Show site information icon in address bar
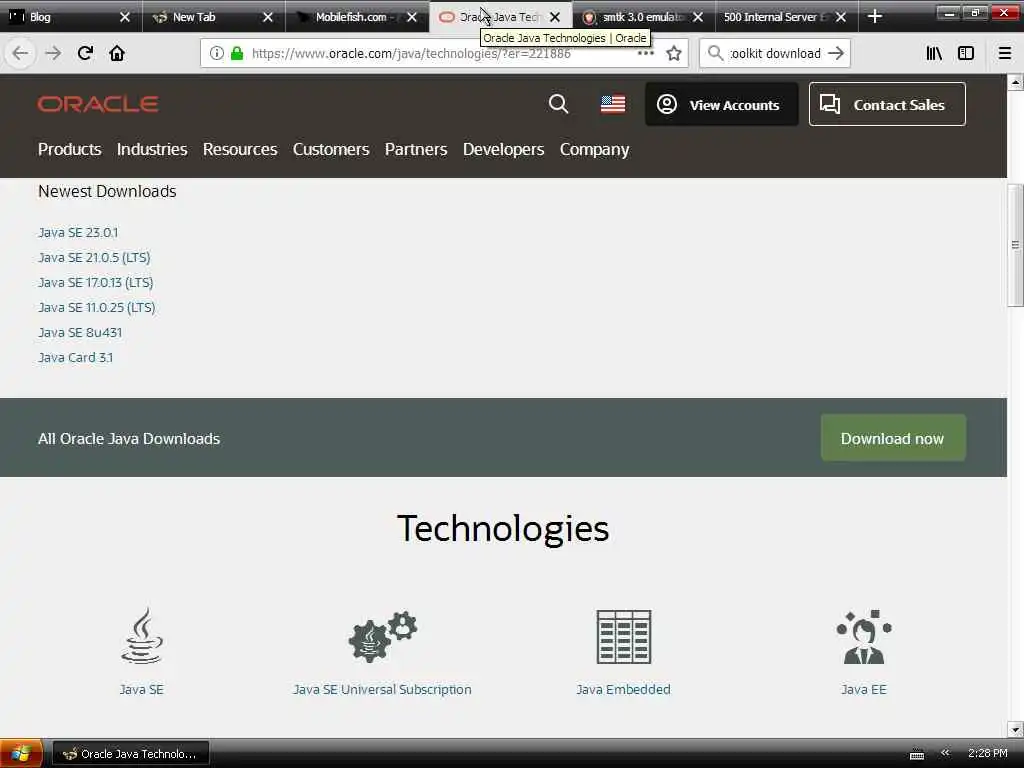This screenshot has height=768, width=1024. pyautogui.click(x=217, y=53)
